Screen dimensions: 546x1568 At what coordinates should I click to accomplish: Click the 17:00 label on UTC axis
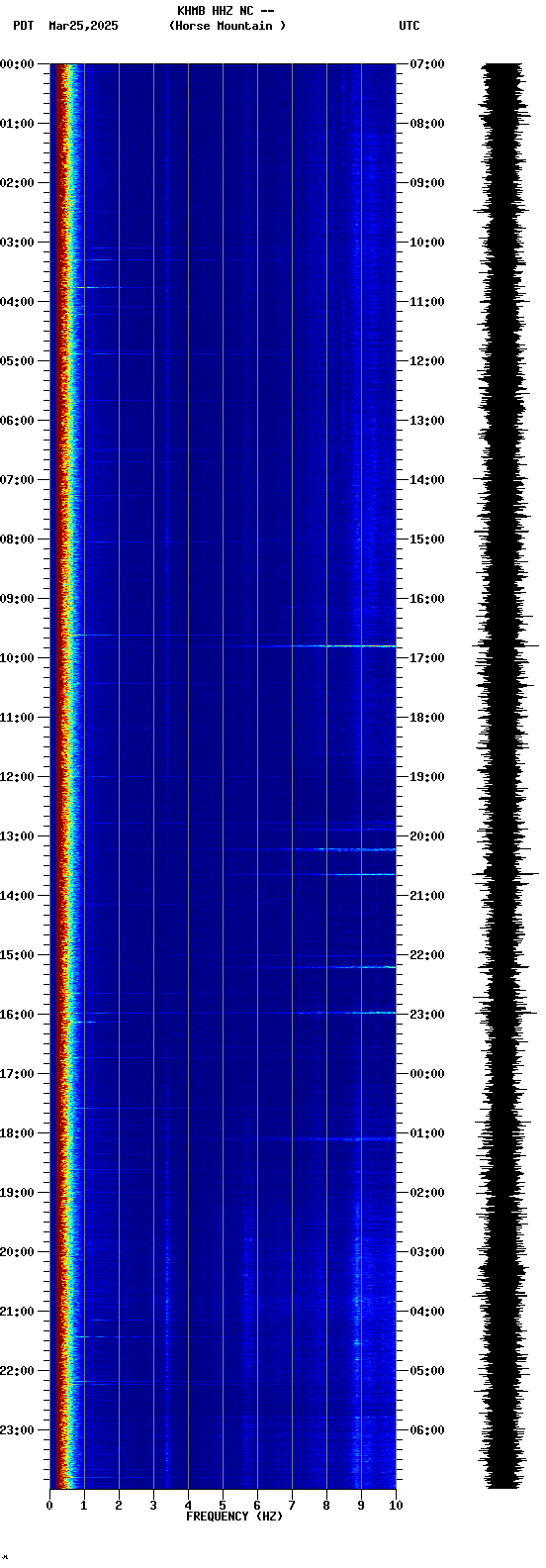pyautogui.click(x=427, y=658)
